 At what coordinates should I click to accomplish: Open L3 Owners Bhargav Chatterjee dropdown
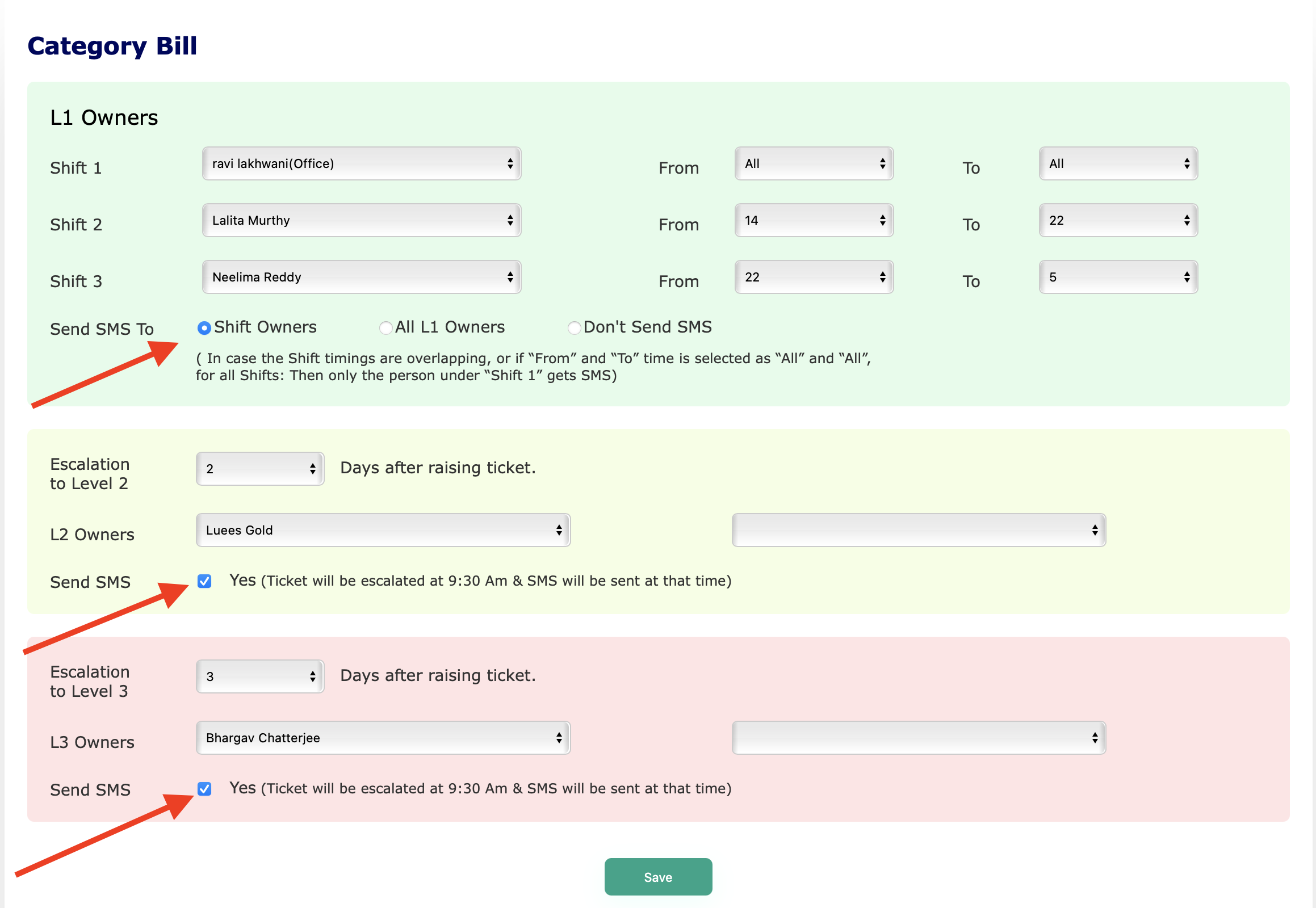(383, 738)
